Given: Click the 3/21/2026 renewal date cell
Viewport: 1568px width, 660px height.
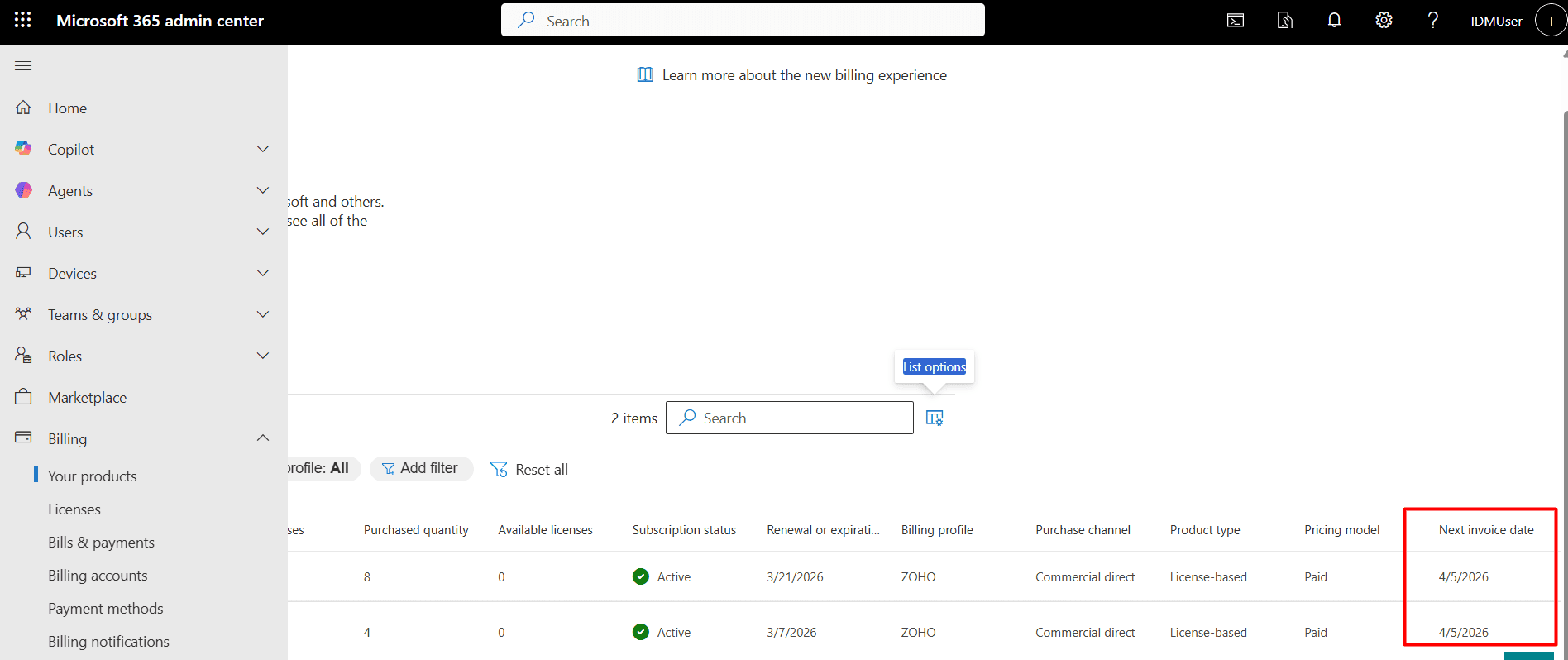Looking at the screenshot, I should coord(795,576).
